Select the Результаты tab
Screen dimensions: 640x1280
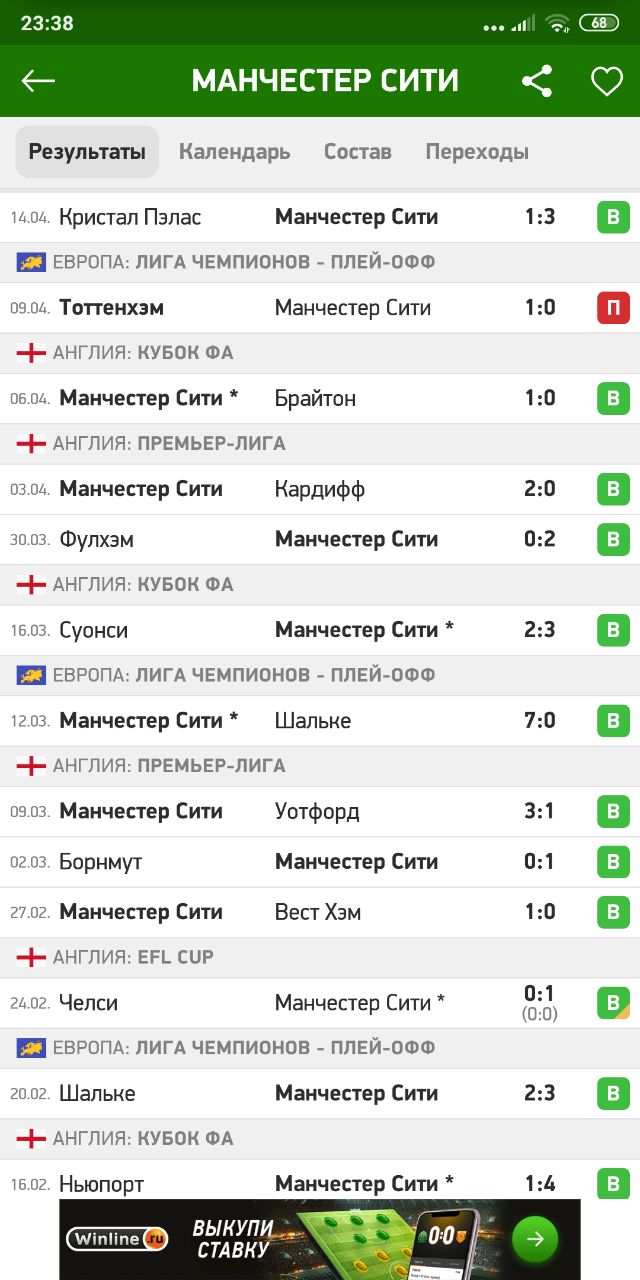(x=87, y=152)
